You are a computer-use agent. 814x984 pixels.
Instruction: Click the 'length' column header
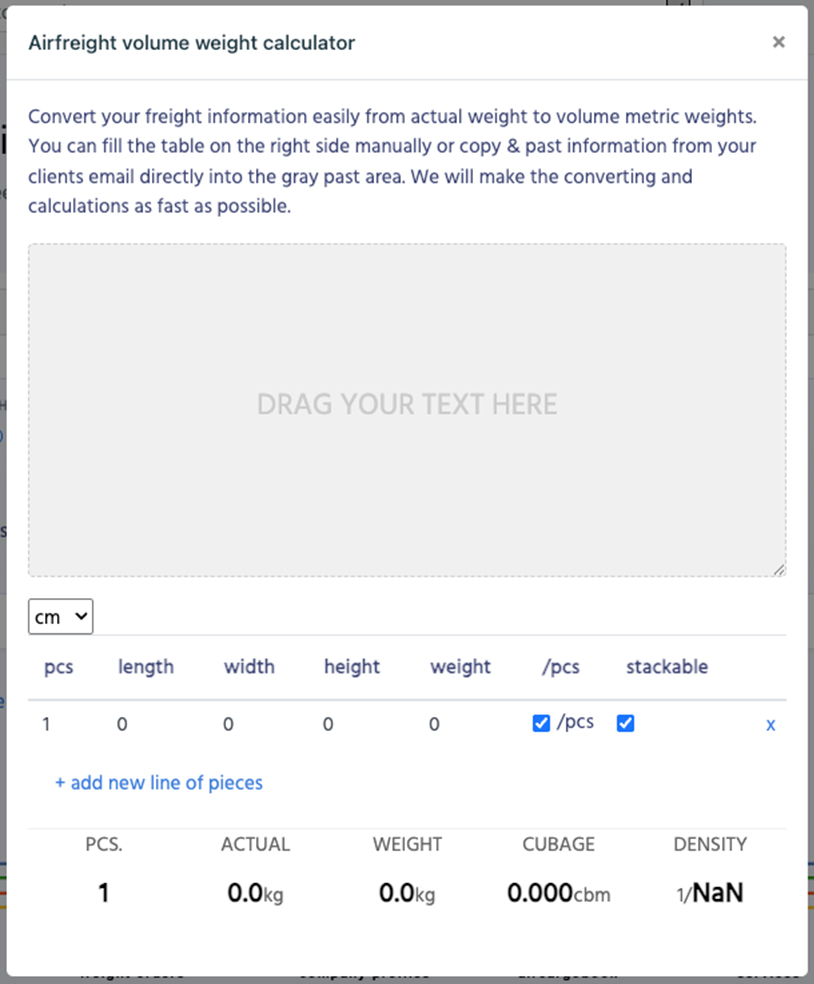coord(146,667)
